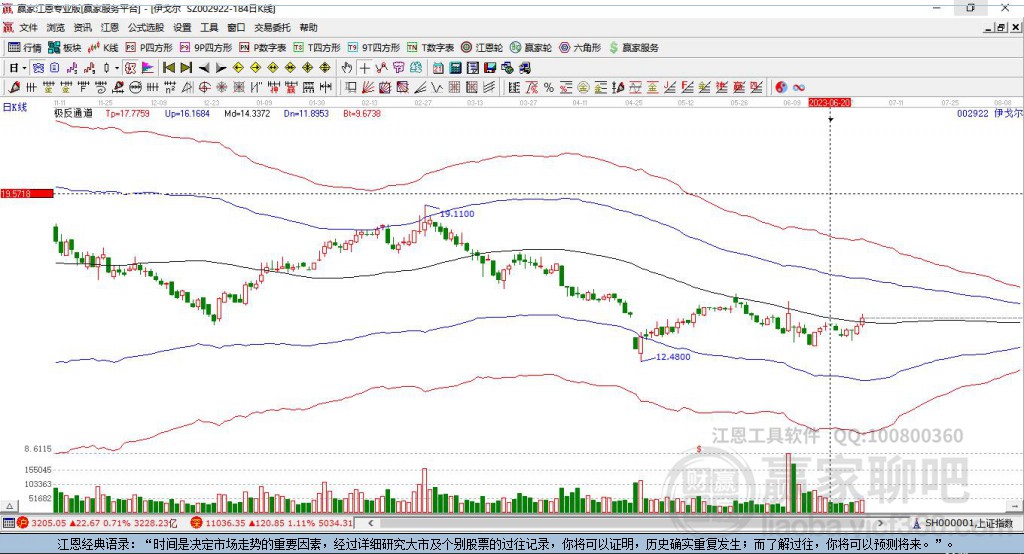Expand the candlestick chart type dropdown arrow
The height and width of the screenshot is (554, 1024).
pyautogui.click(x=117, y=68)
